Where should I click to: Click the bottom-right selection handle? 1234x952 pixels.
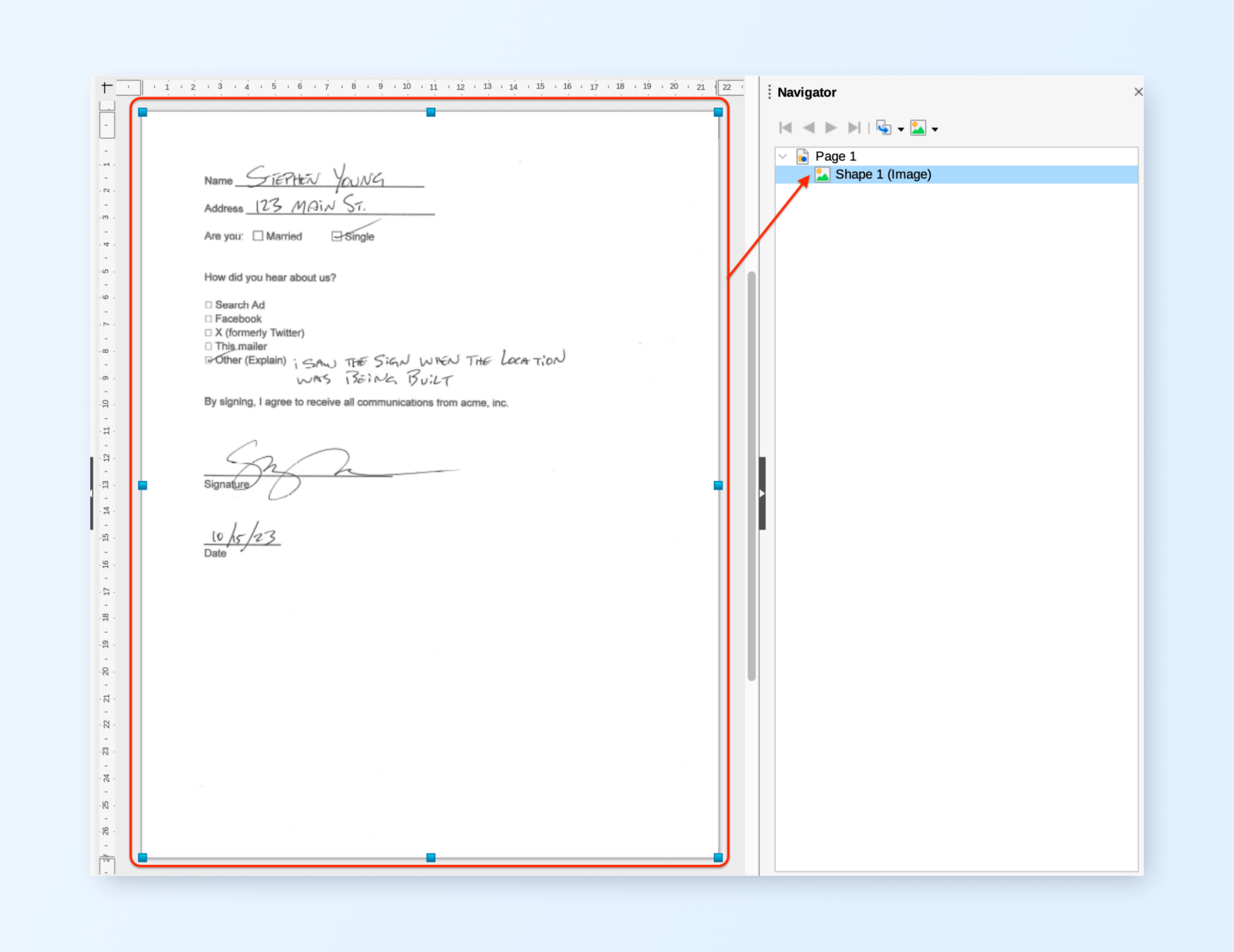coord(718,857)
